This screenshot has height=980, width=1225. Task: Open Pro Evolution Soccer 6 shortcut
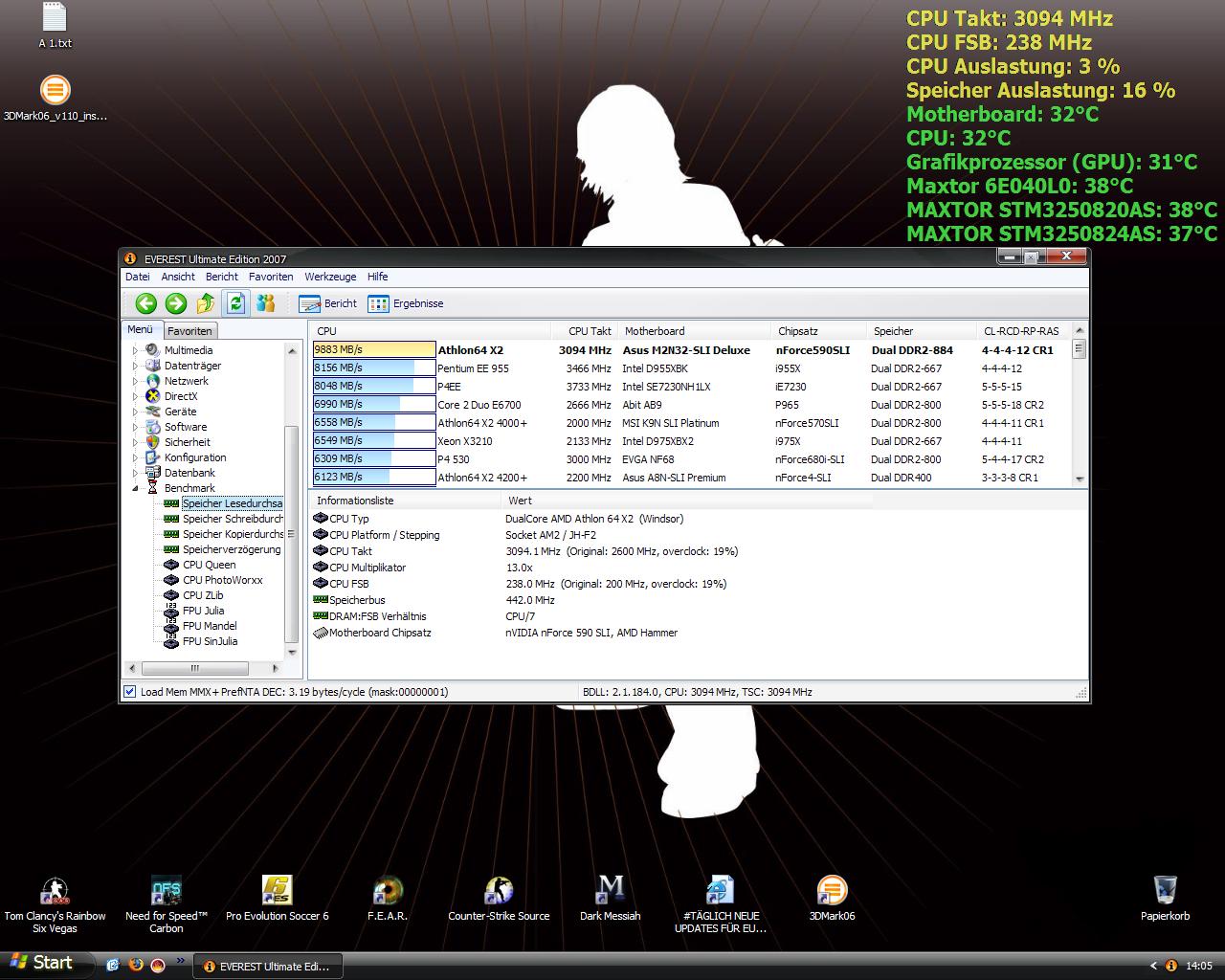(x=278, y=899)
